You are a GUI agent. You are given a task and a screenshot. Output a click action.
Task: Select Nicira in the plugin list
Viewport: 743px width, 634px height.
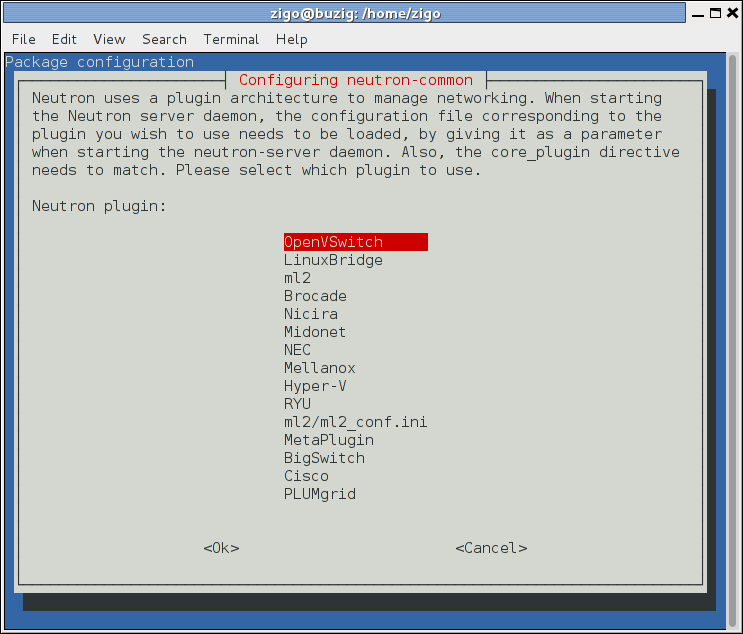point(310,314)
